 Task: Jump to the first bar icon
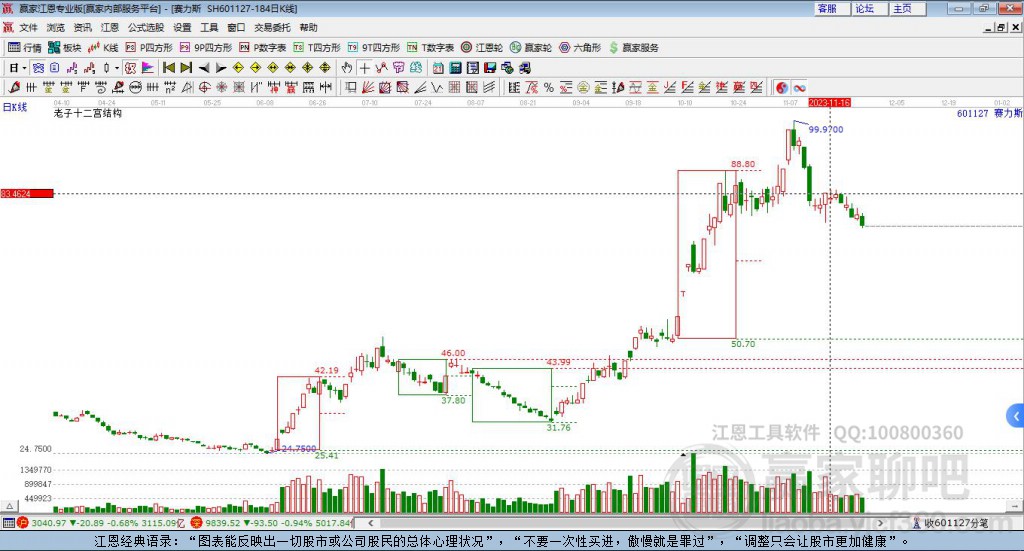168,68
